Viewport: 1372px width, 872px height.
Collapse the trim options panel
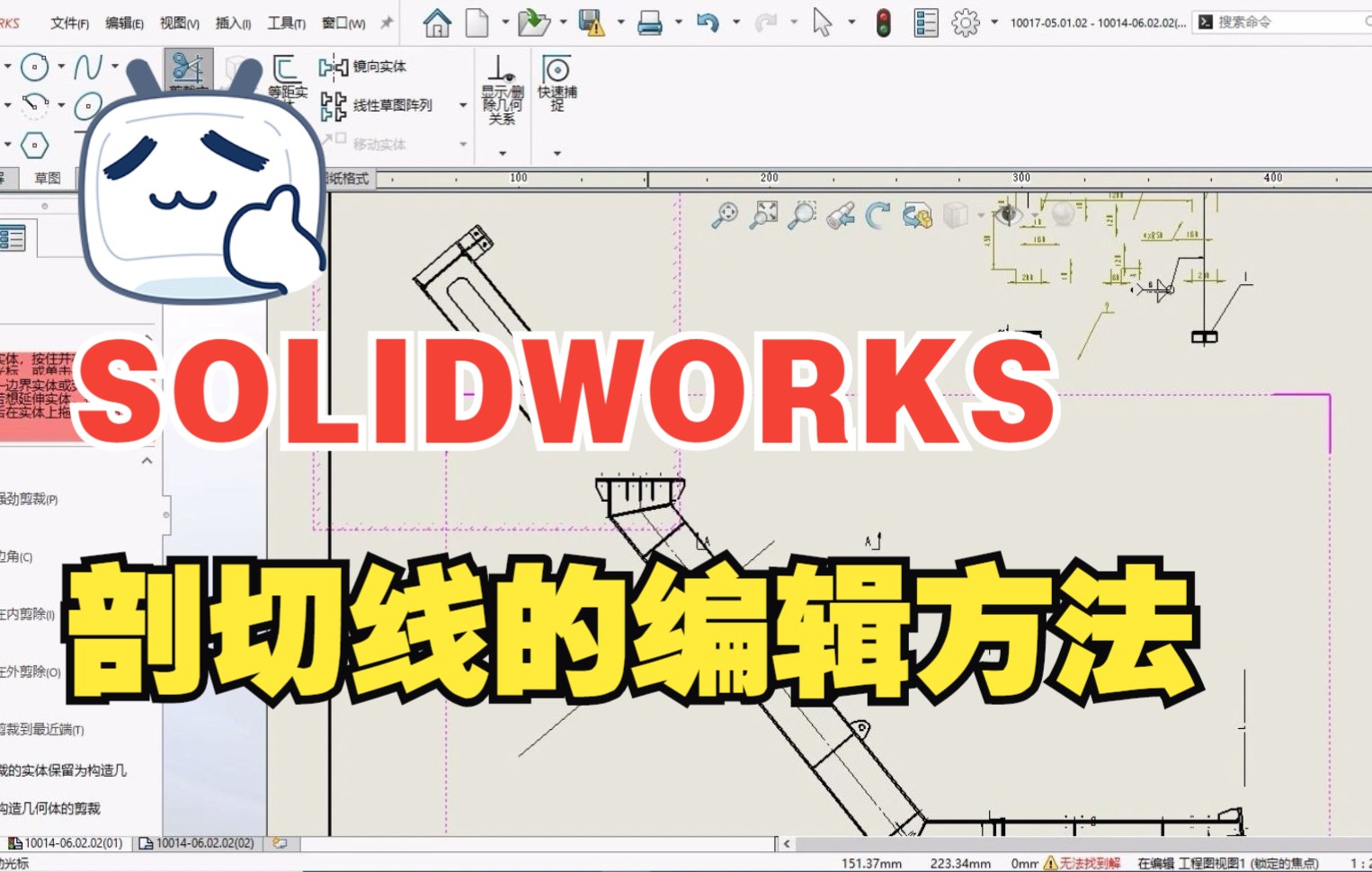tap(147, 460)
